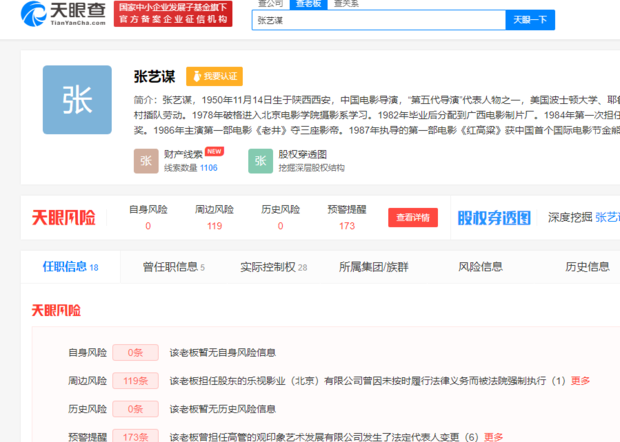Open the 股权穿透图 green 张 icon
Screen dimensions: 620x442
click(260, 161)
